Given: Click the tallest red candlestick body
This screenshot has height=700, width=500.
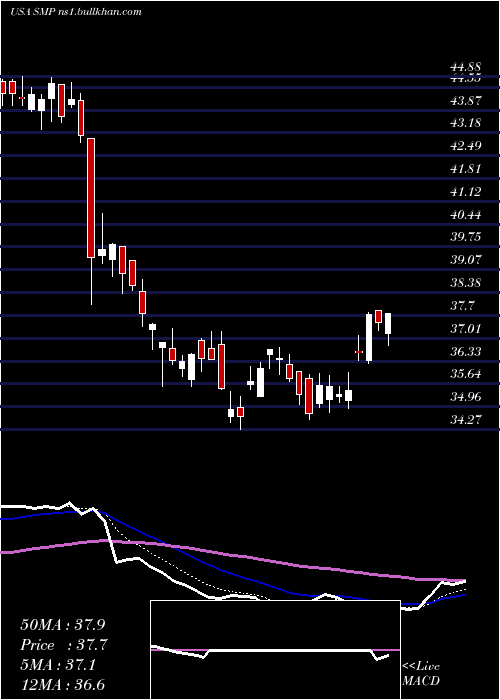Looking at the screenshot, I should tap(91, 198).
